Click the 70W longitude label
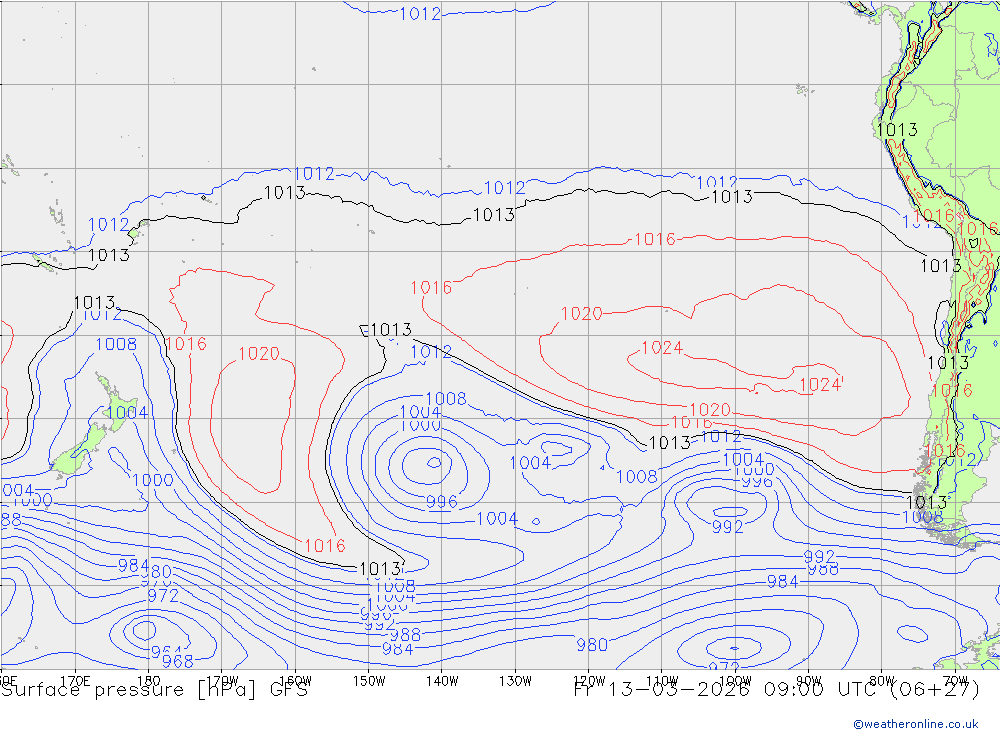 [955, 681]
